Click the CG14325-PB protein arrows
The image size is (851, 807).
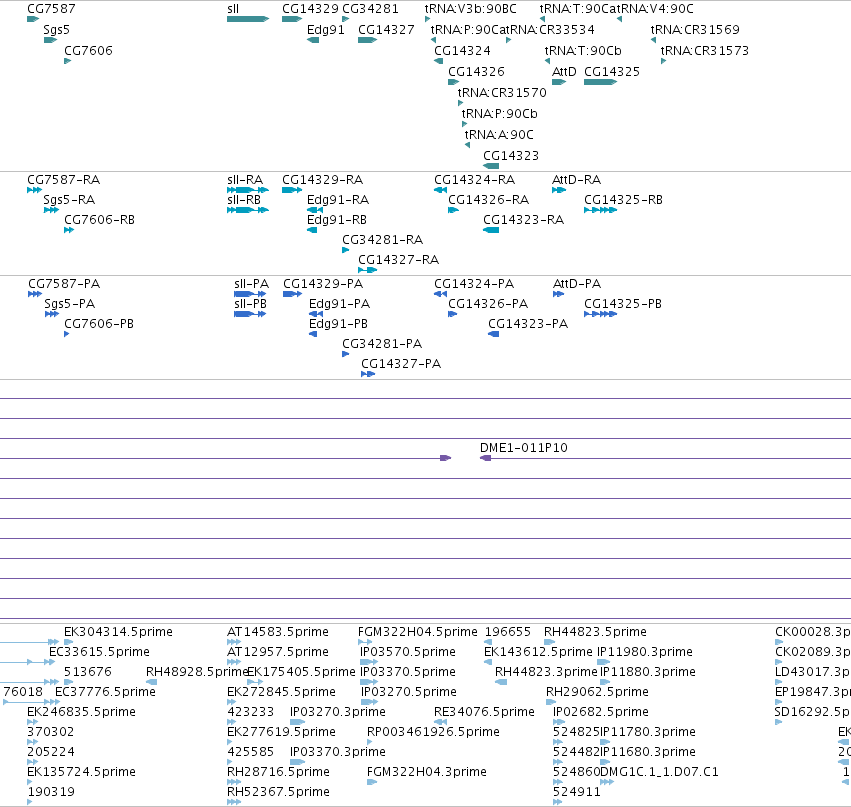600,314
